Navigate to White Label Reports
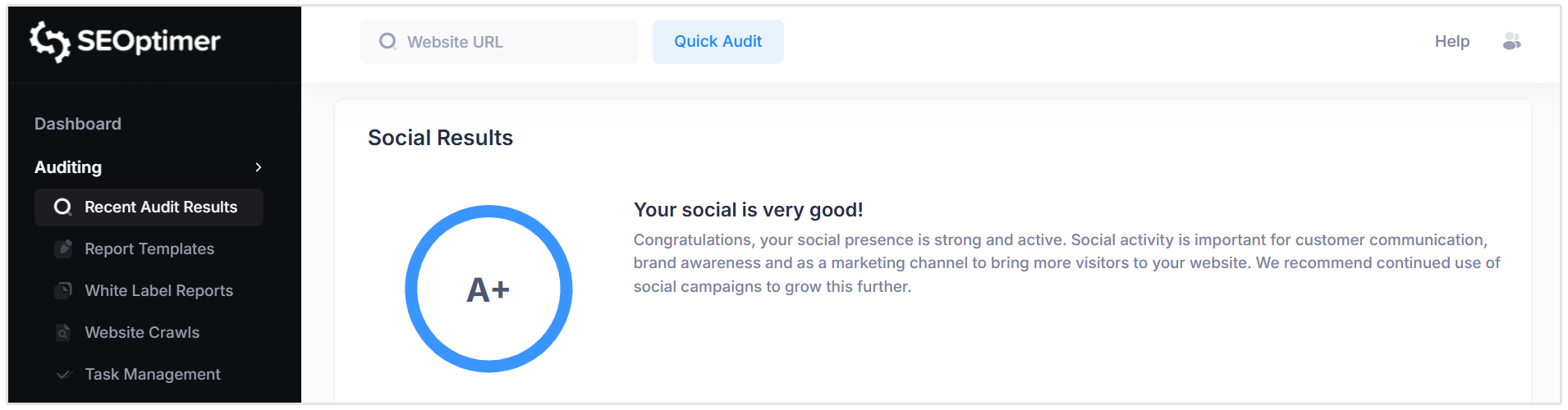 pos(159,291)
